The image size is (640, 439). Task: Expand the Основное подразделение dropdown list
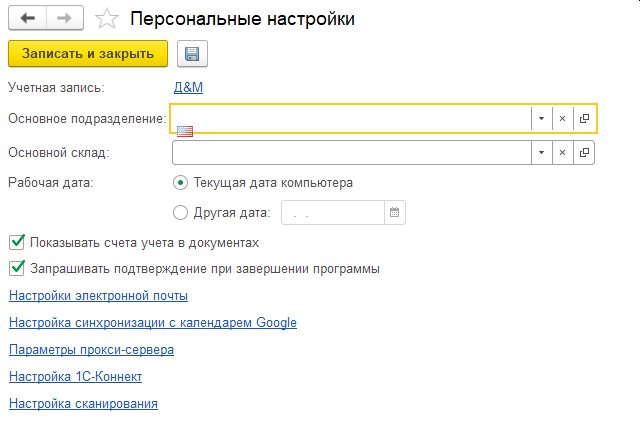[542, 118]
